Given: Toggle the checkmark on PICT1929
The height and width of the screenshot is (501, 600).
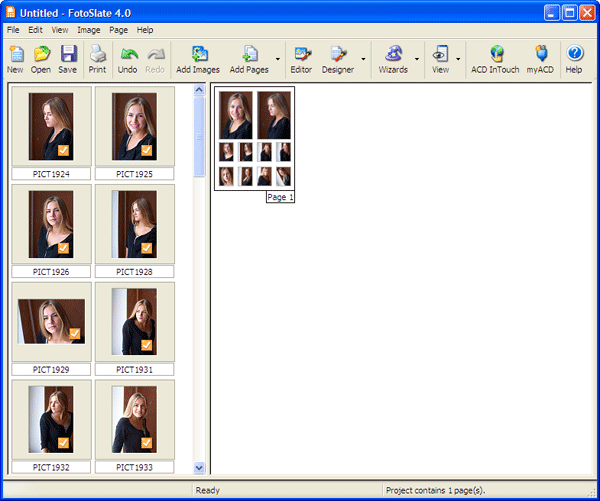Looking at the screenshot, I should click(75, 333).
